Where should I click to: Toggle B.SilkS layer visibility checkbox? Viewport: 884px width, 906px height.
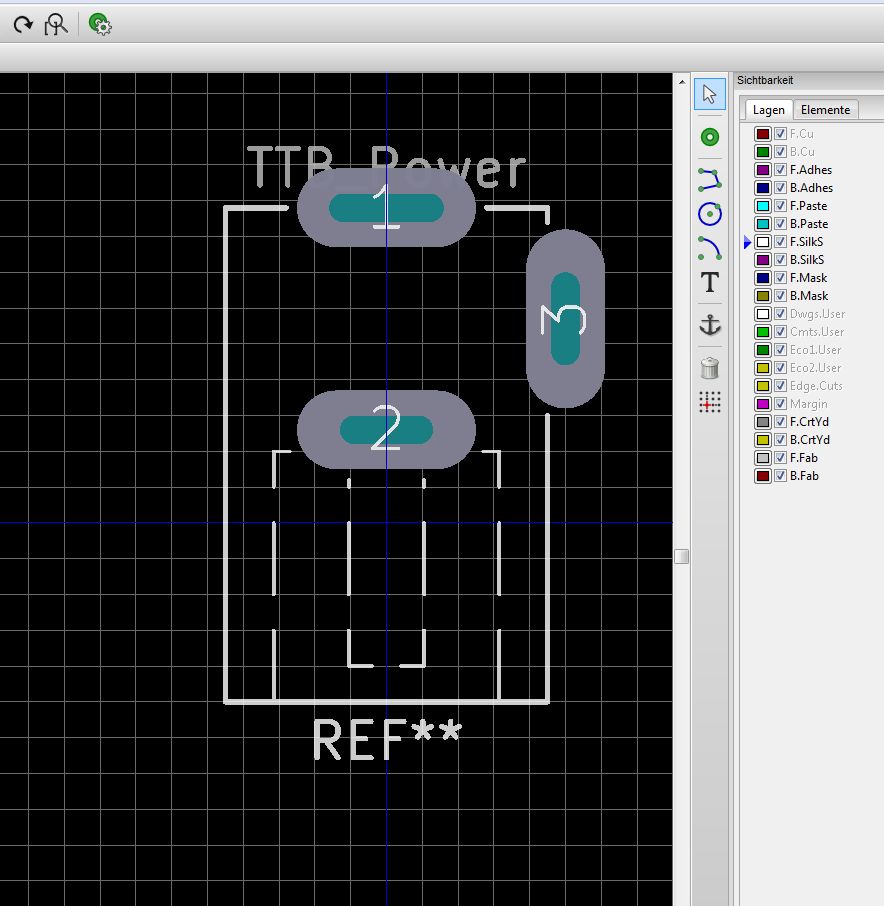pyautogui.click(x=780, y=259)
